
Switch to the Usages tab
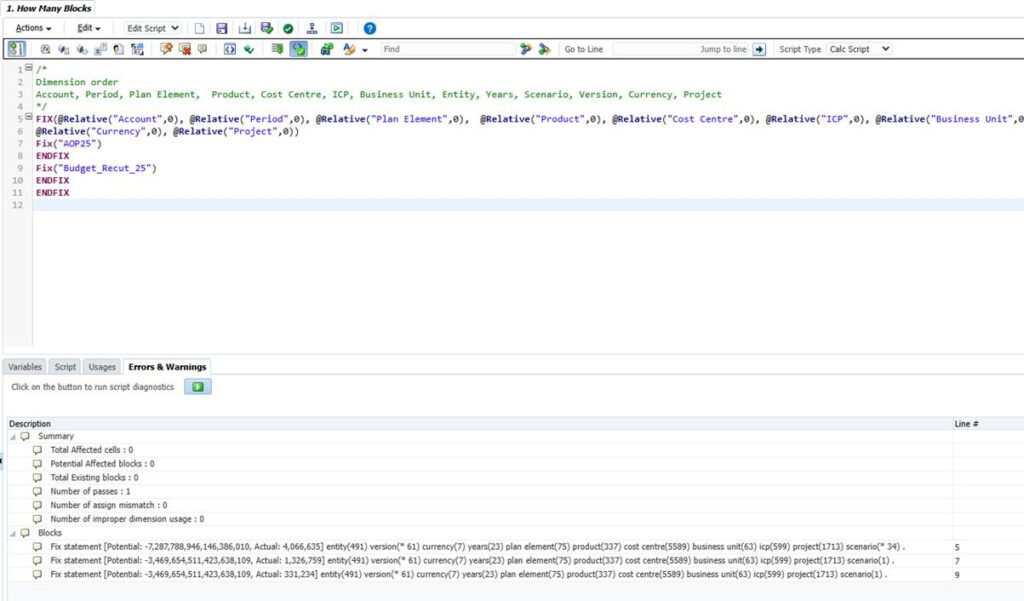click(x=102, y=367)
